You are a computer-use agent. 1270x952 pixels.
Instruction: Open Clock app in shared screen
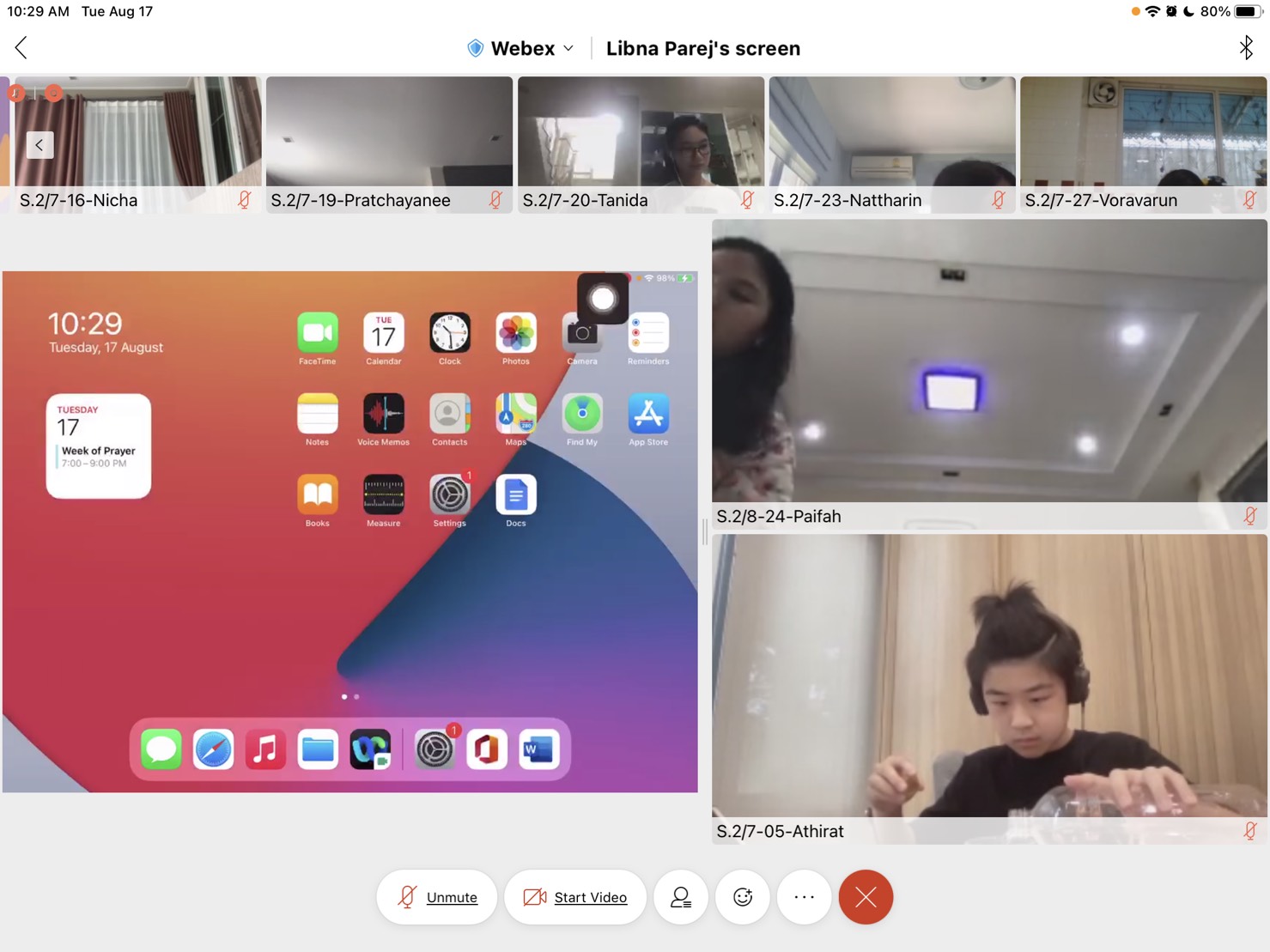[450, 333]
